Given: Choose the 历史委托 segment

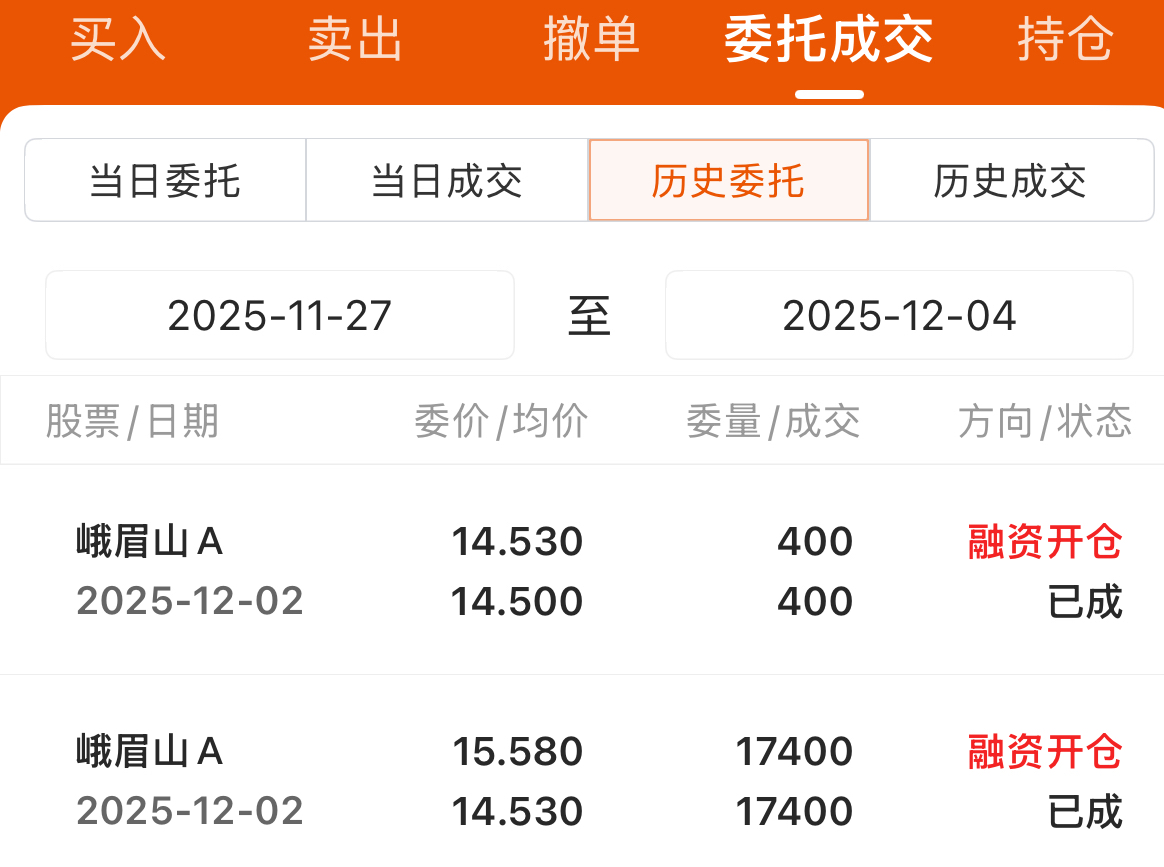Looking at the screenshot, I should click(x=729, y=181).
